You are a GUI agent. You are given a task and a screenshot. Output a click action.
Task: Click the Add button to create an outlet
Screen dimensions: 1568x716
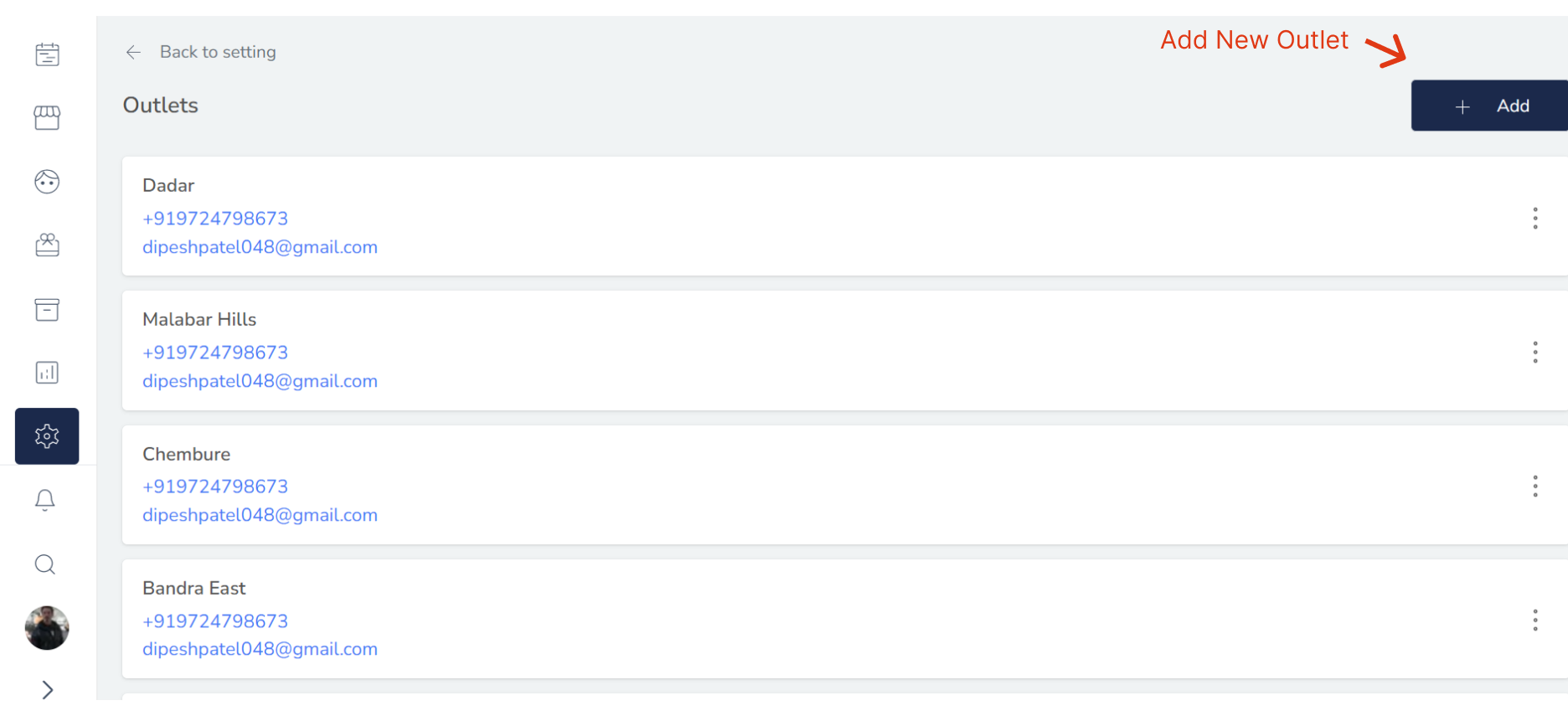(1499, 106)
